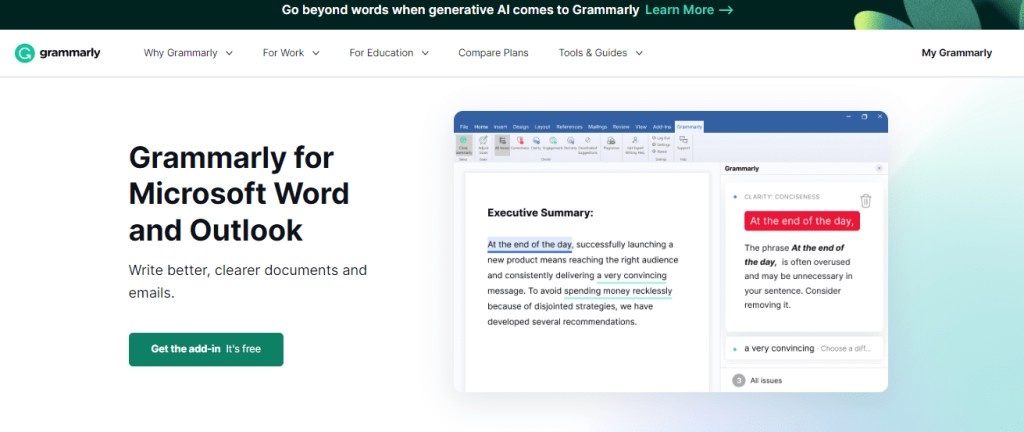Click the Close Grammarly ribbon icon

pyautogui.click(x=463, y=144)
